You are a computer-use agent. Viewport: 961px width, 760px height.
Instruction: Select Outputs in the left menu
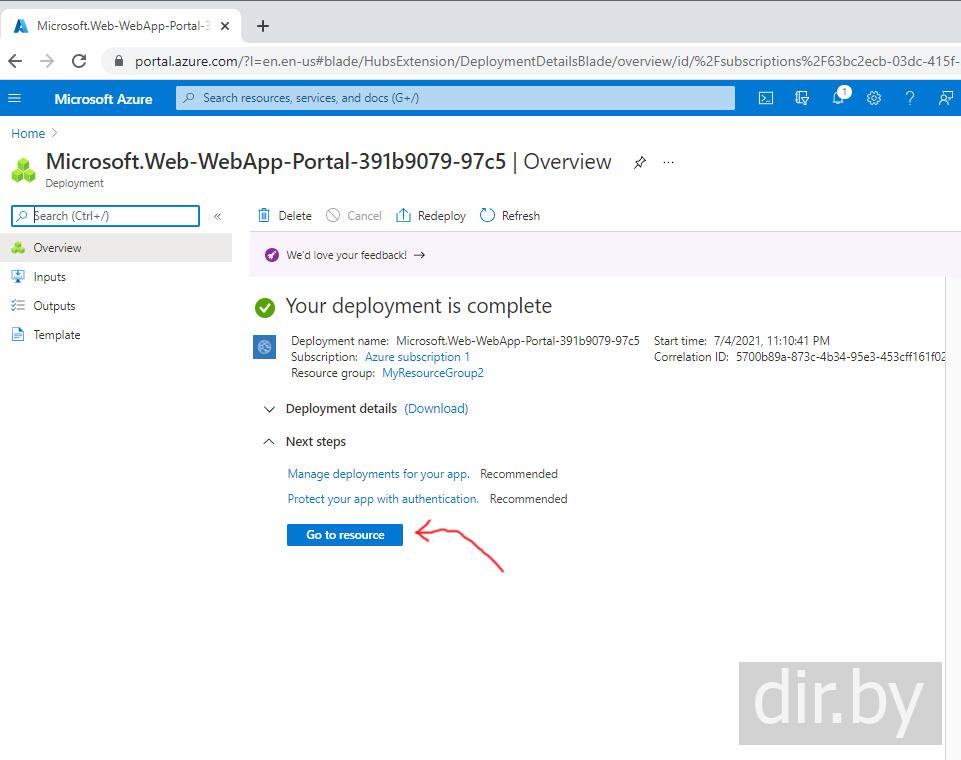tap(54, 306)
